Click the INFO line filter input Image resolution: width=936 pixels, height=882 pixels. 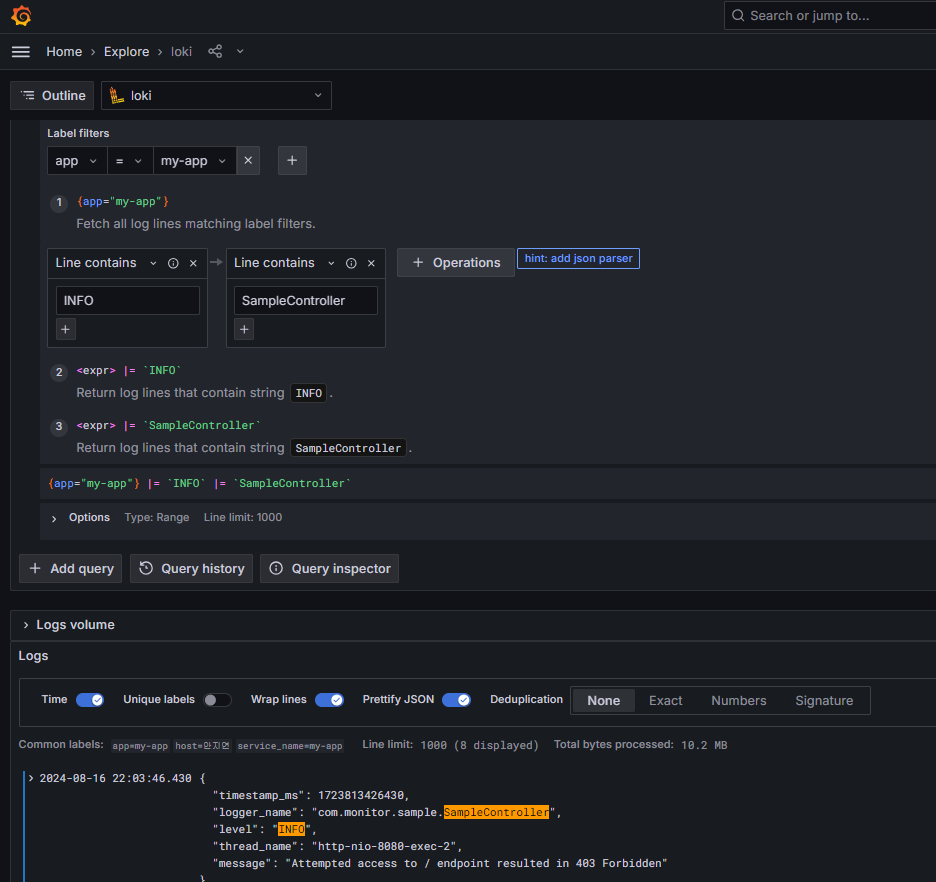pyautogui.click(x=128, y=301)
